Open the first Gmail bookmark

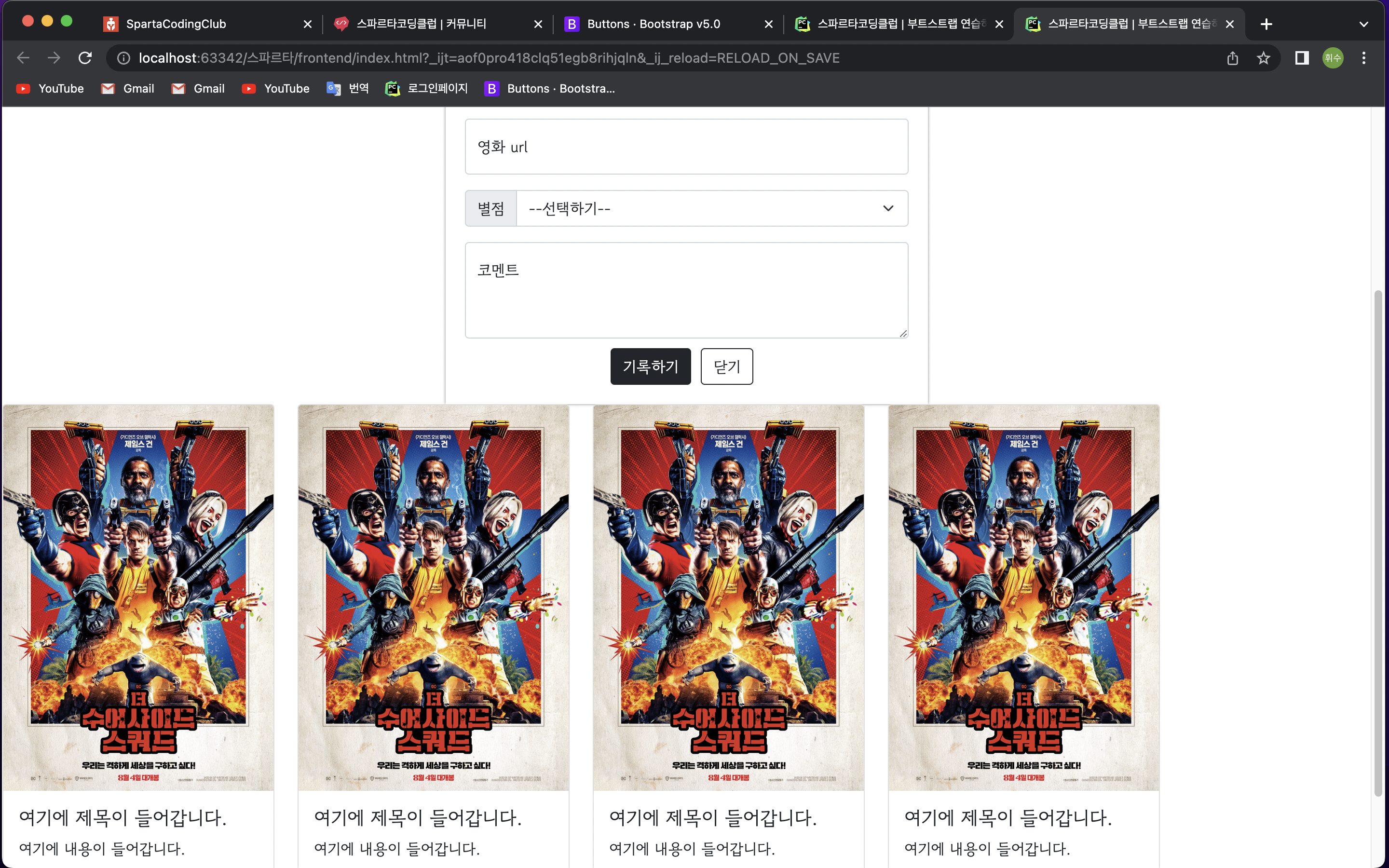tap(127, 88)
